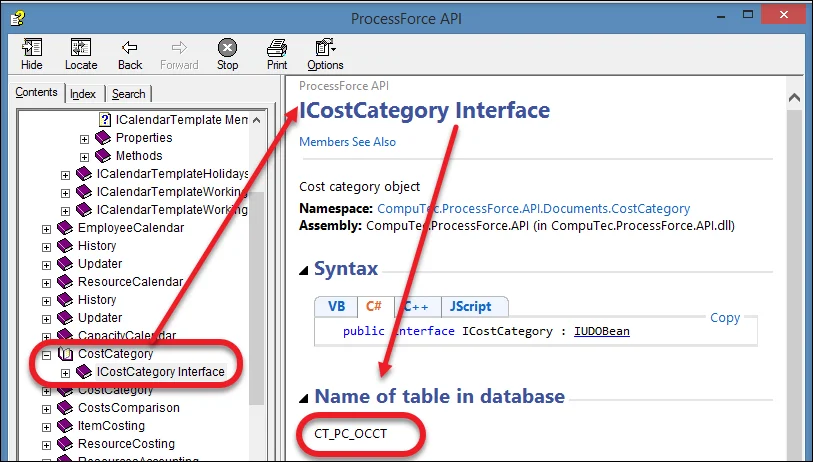Click the IUDOBean link in syntax

coord(601,331)
